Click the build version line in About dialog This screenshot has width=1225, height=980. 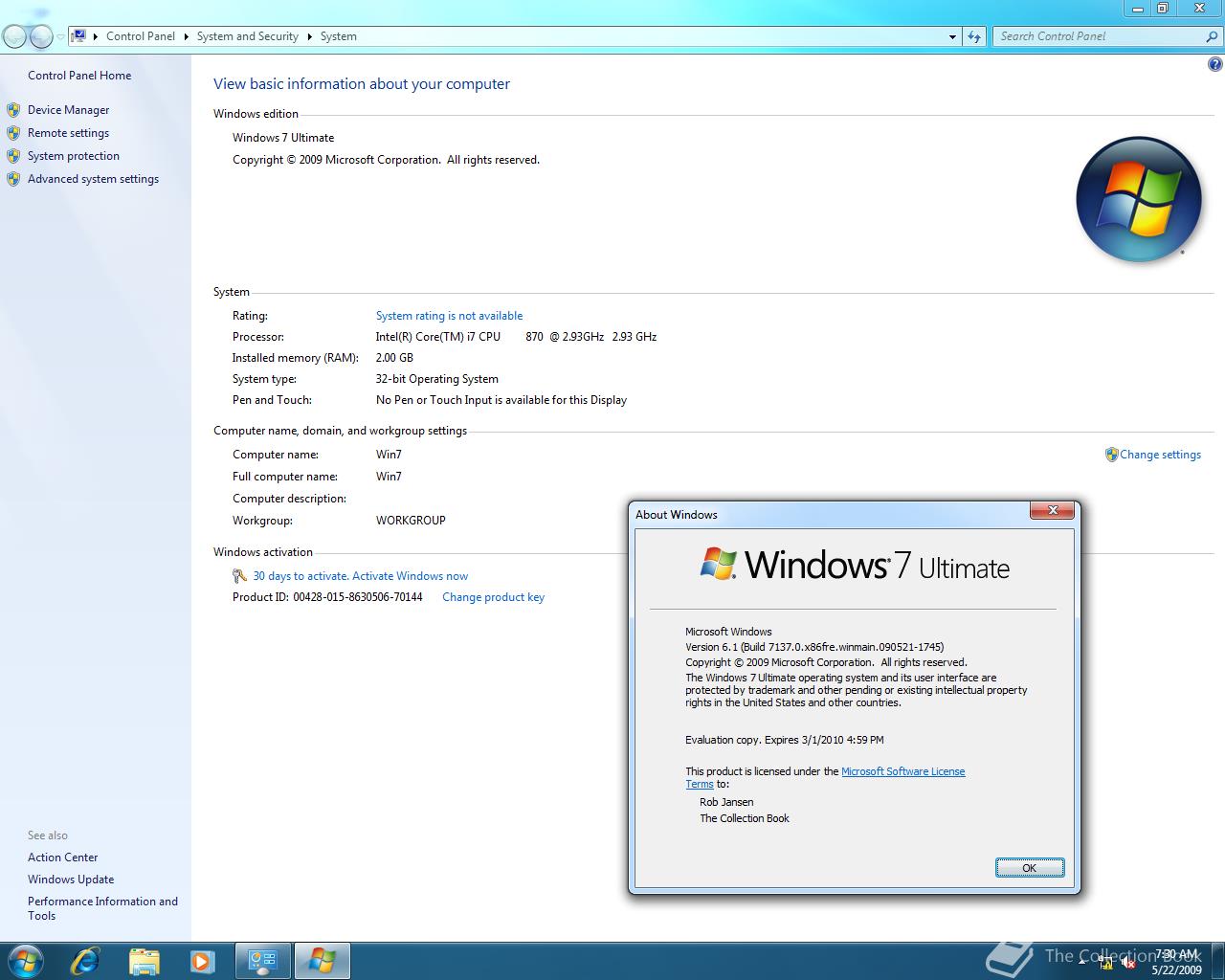[x=814, y=647]
